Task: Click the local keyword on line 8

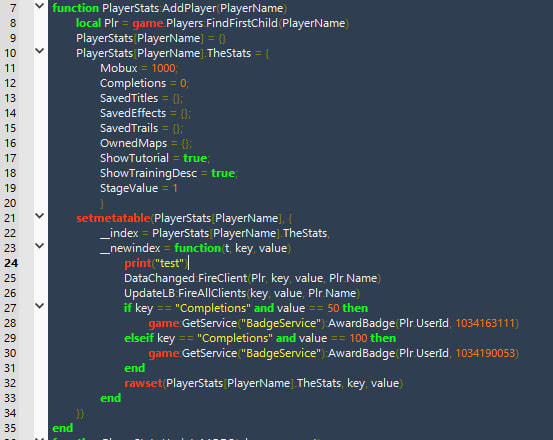Action: click(x=89, y=23)
